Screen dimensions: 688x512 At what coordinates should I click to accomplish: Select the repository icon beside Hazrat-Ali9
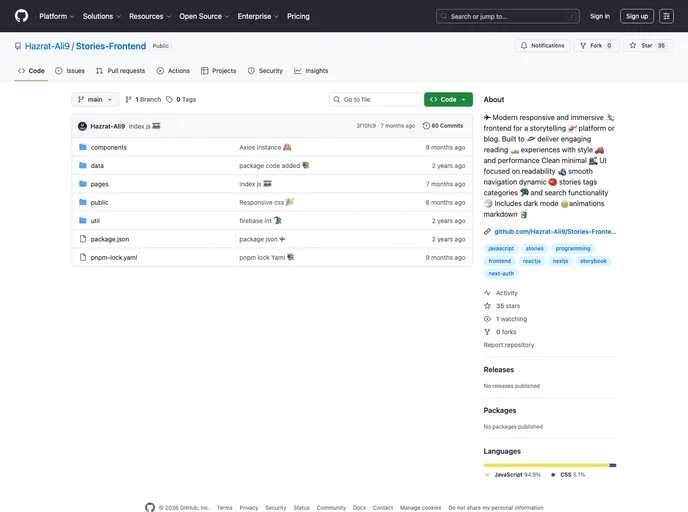[18, 46]
